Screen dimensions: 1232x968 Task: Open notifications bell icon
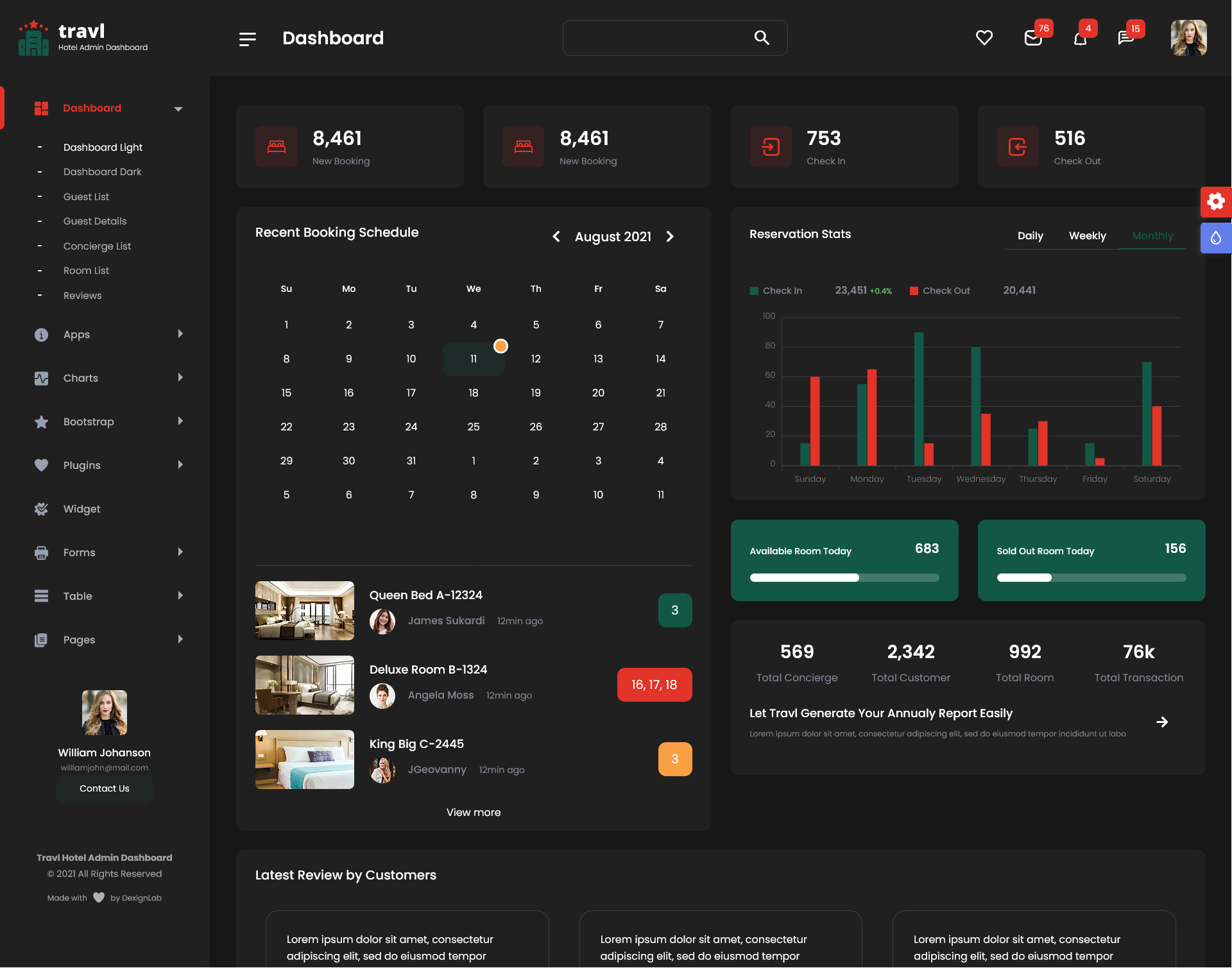[x=1080, y=39]
